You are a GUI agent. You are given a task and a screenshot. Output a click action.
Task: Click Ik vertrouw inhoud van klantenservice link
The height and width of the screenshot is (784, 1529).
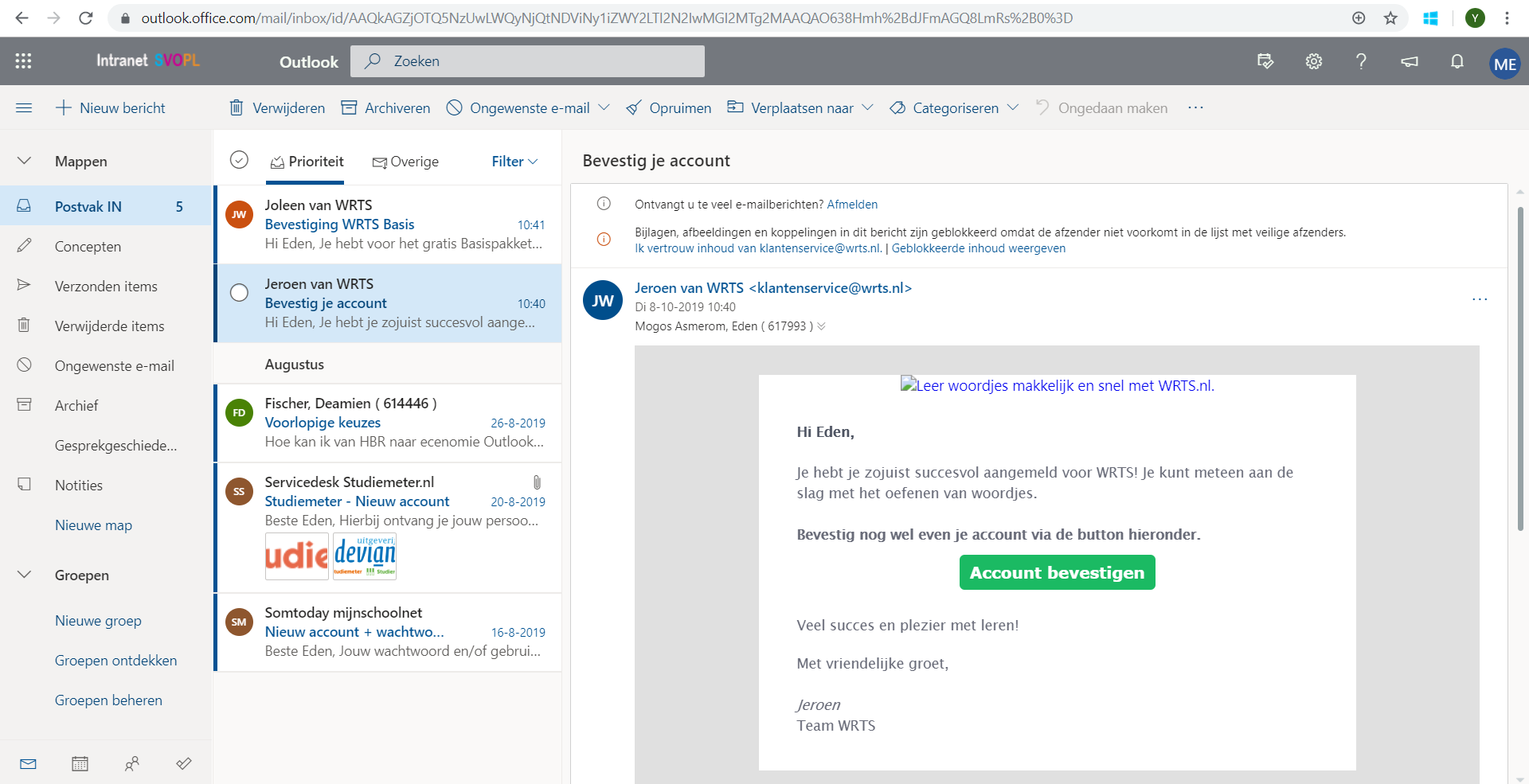click(x=758, y=248)
